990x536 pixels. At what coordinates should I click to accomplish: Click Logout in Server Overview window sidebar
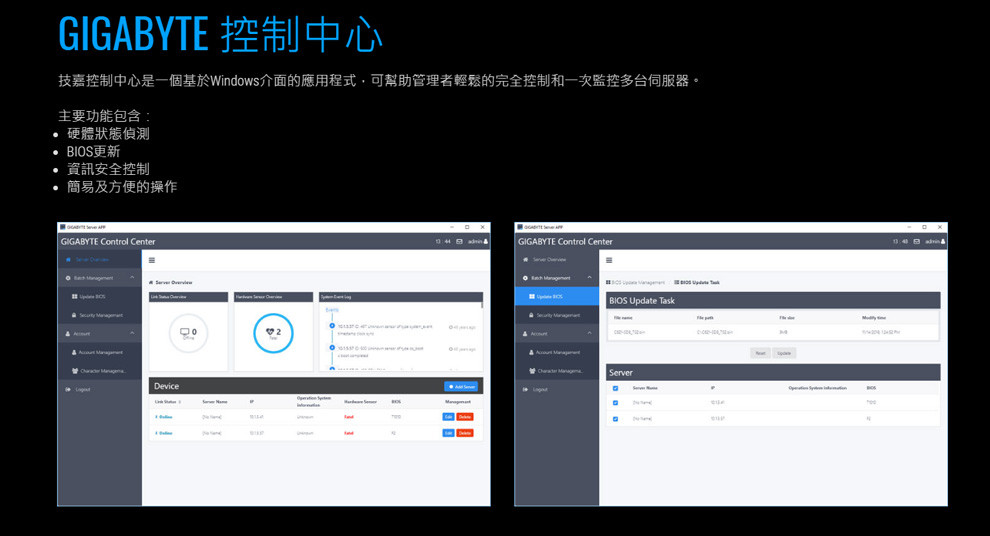(100, 390)
